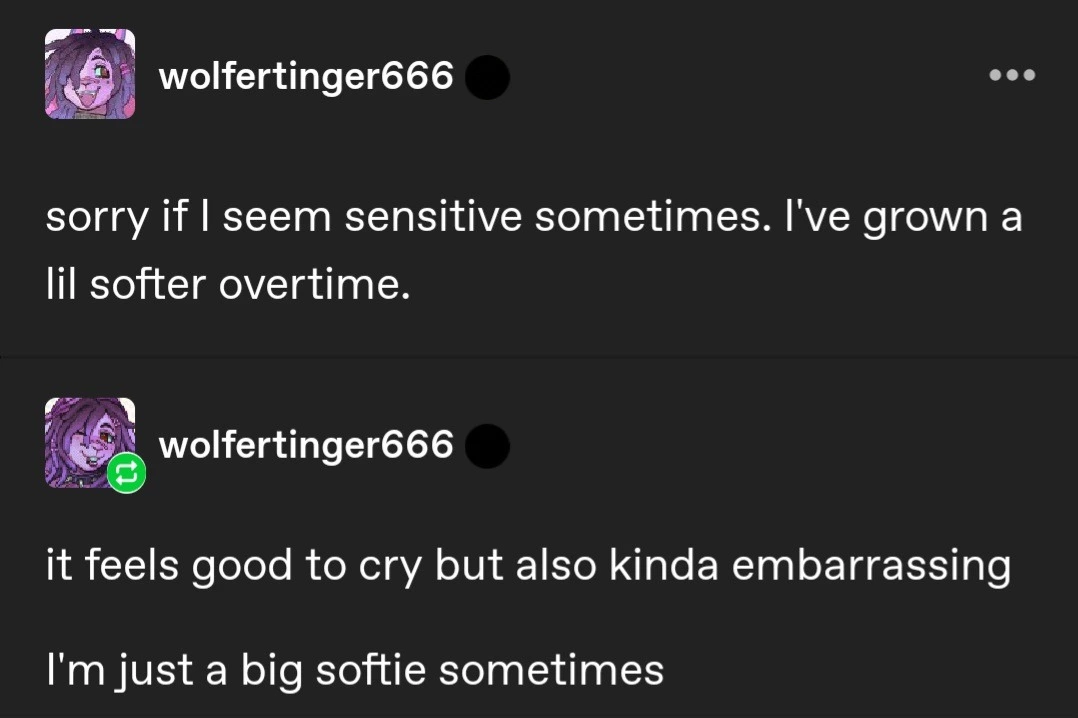
Task: Open the three-dot post options menu
Action: pos(1012,75)
